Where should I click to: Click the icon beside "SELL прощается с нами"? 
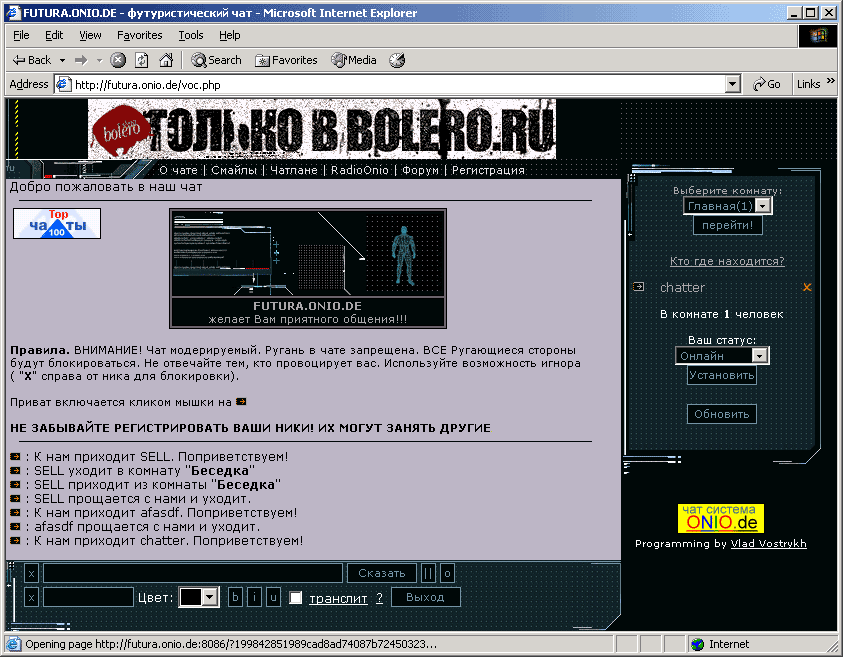pyautogui.click(x=15, y=498)
